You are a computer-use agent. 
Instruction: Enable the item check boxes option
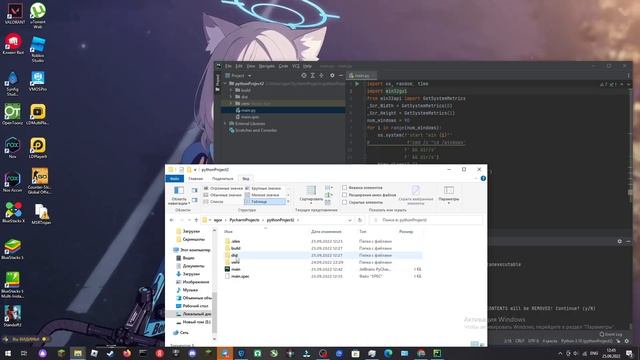pyautogui.click(x=344, y=188)
